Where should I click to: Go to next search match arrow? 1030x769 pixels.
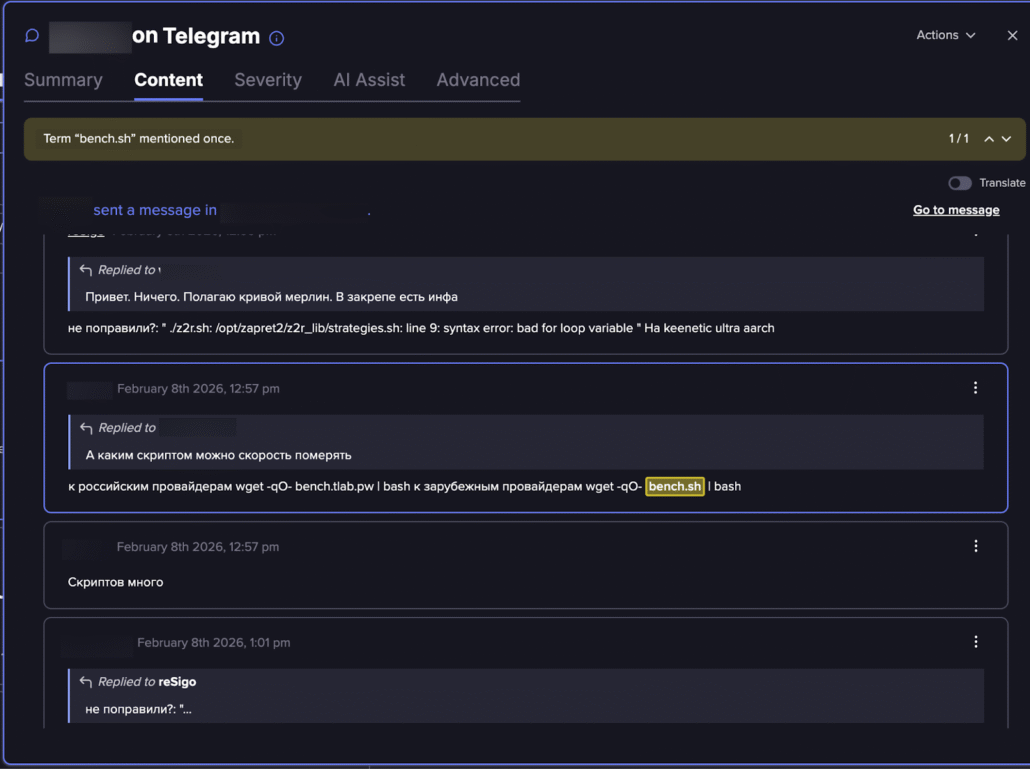(1006, 139)
